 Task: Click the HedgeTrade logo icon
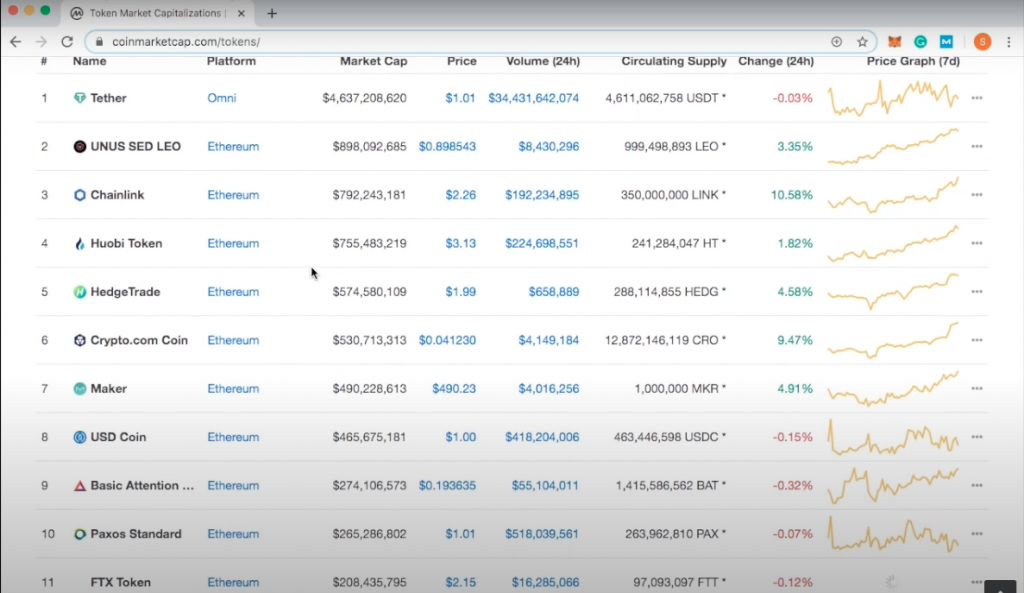80,292
